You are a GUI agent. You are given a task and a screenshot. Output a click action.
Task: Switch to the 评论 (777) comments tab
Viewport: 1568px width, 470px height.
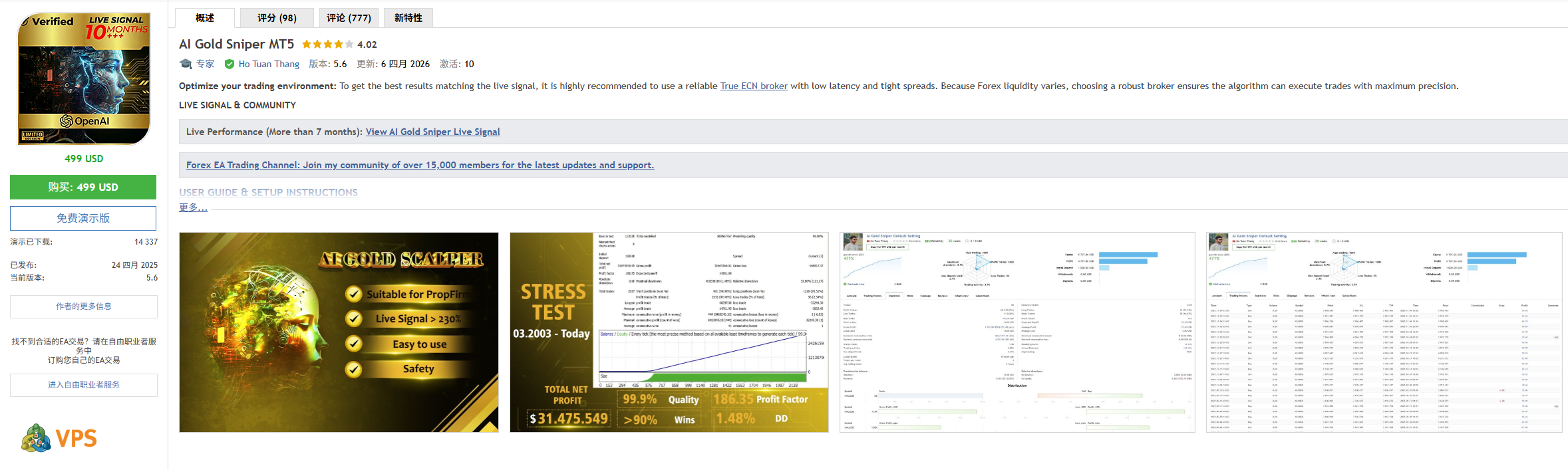point(349,18)
